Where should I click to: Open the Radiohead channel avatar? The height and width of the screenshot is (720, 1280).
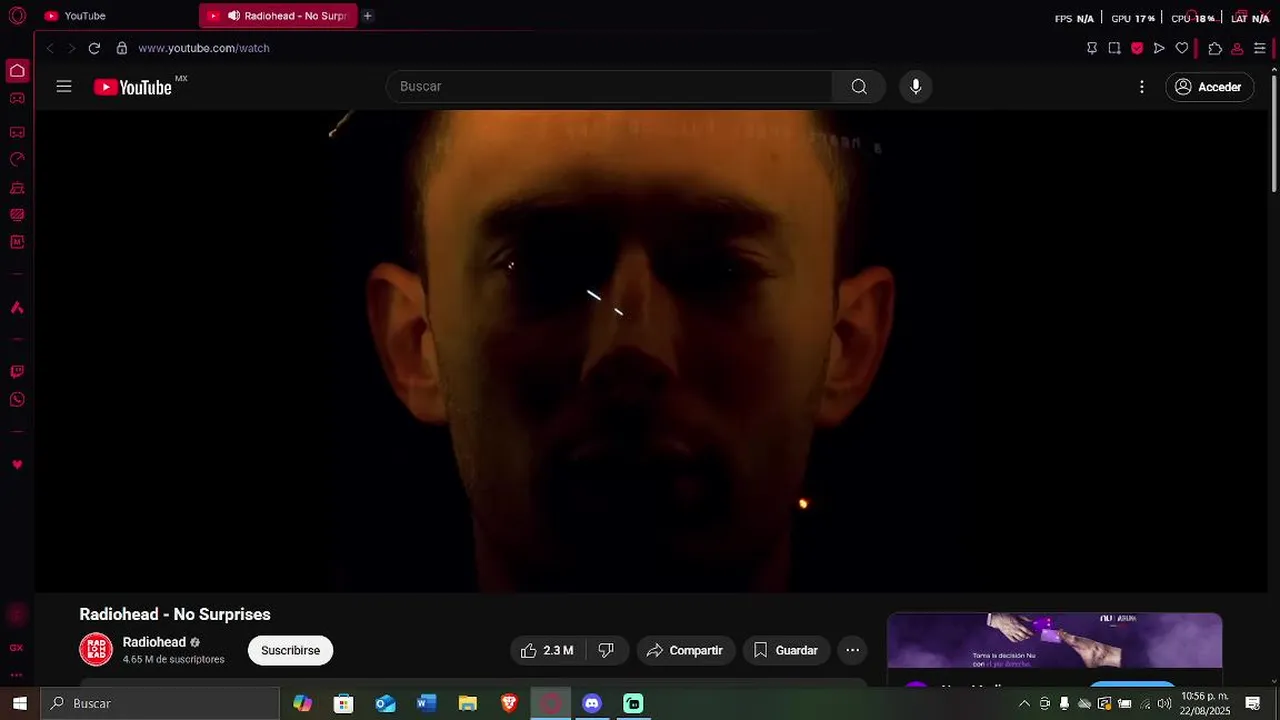click(96, 650)
